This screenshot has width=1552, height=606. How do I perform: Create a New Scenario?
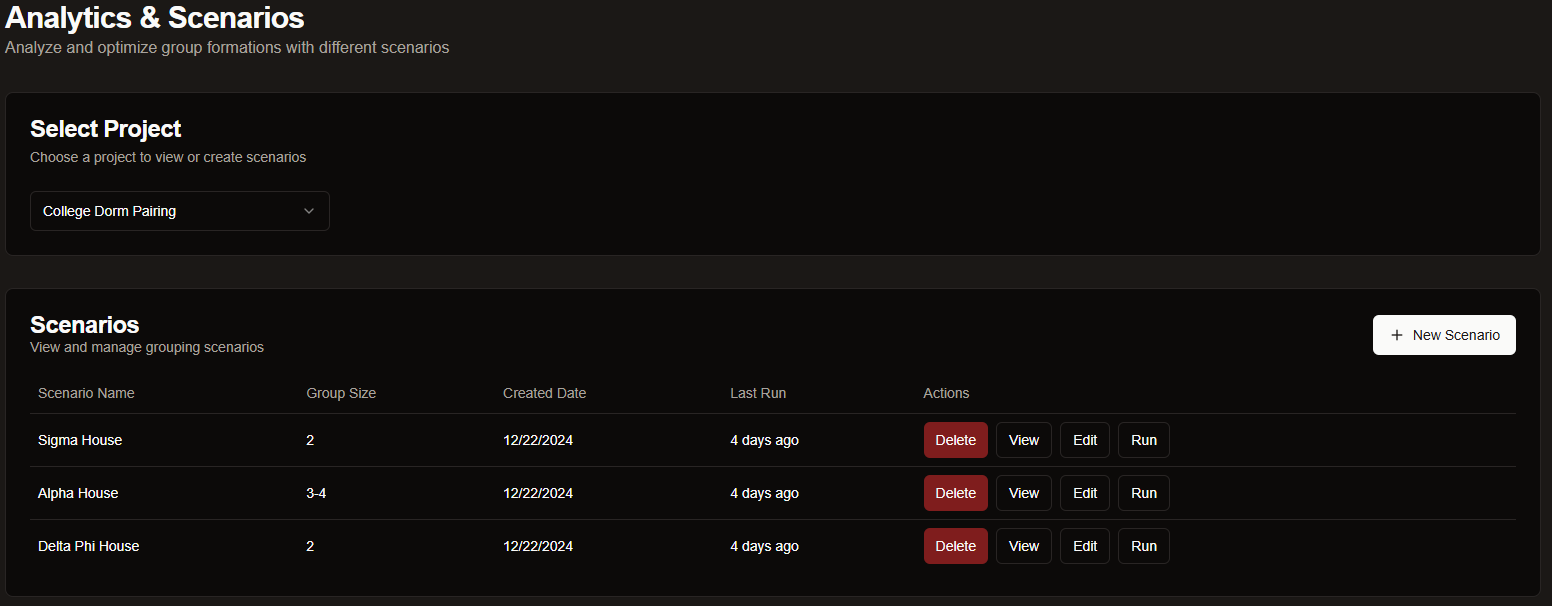(x=1444, y=334)
